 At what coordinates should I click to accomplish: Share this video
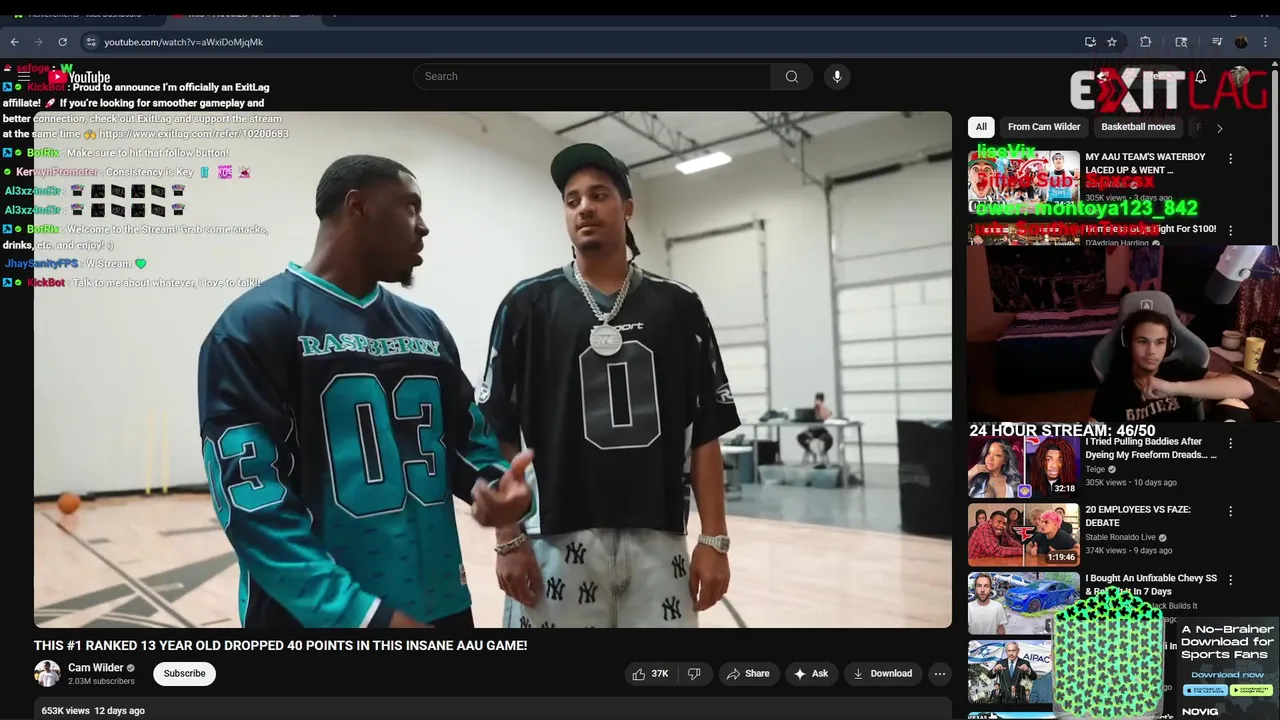tap(748, 674)
